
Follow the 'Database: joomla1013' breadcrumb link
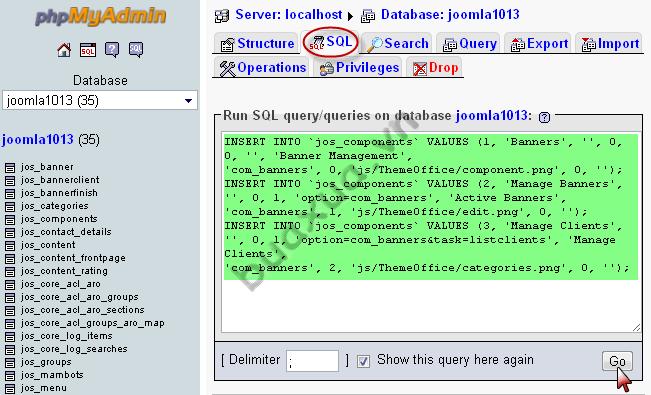[x=450, y=15]
